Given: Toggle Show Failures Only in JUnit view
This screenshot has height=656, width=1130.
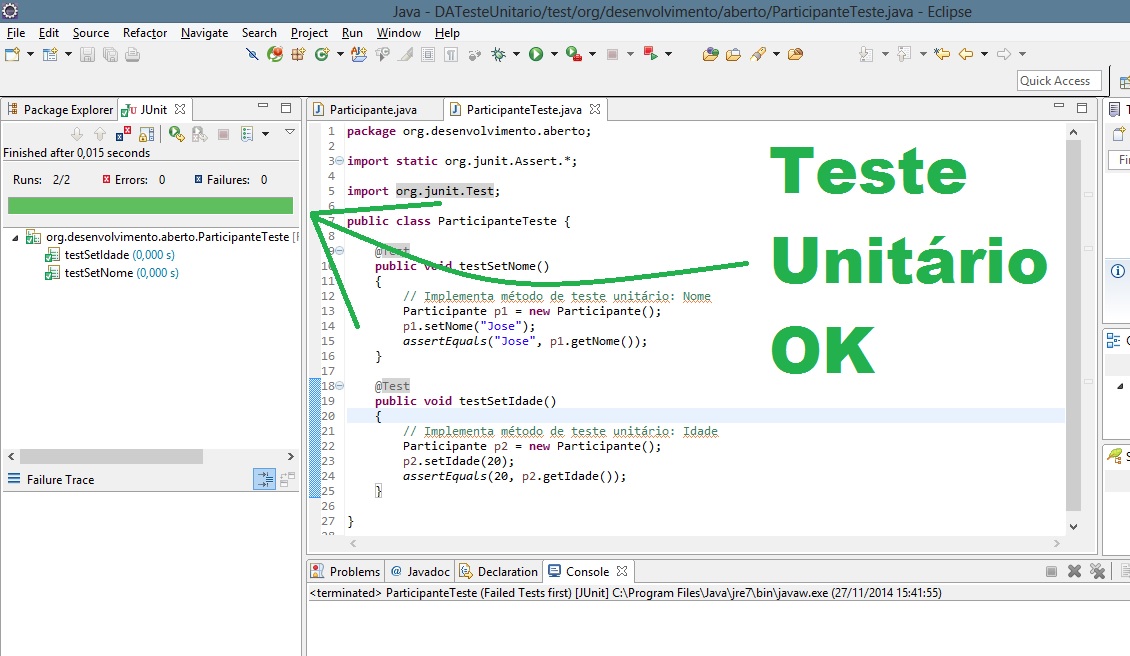Looking at the screenshot, I should [123, 133].
